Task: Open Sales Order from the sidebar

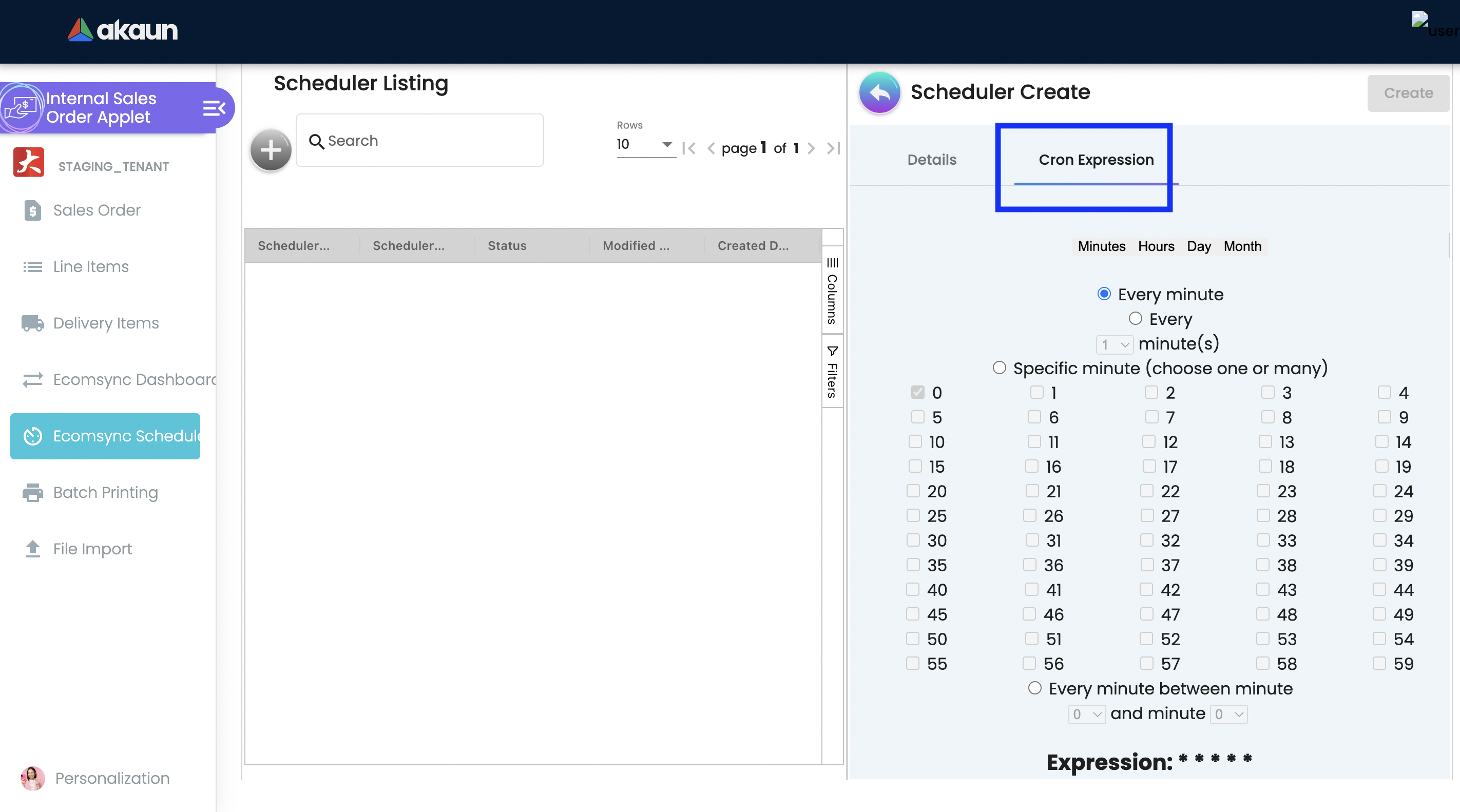Action: [97, 210]
